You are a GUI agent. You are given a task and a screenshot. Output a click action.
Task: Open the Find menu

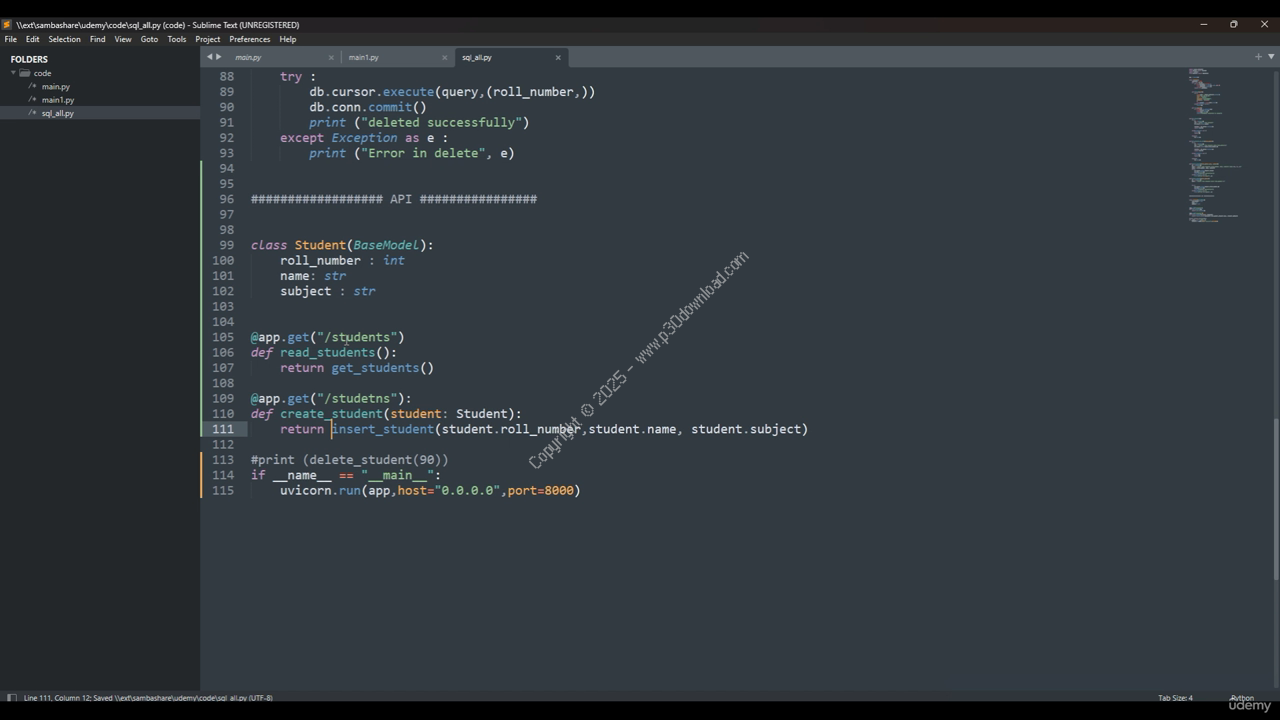tap(97, 39)
